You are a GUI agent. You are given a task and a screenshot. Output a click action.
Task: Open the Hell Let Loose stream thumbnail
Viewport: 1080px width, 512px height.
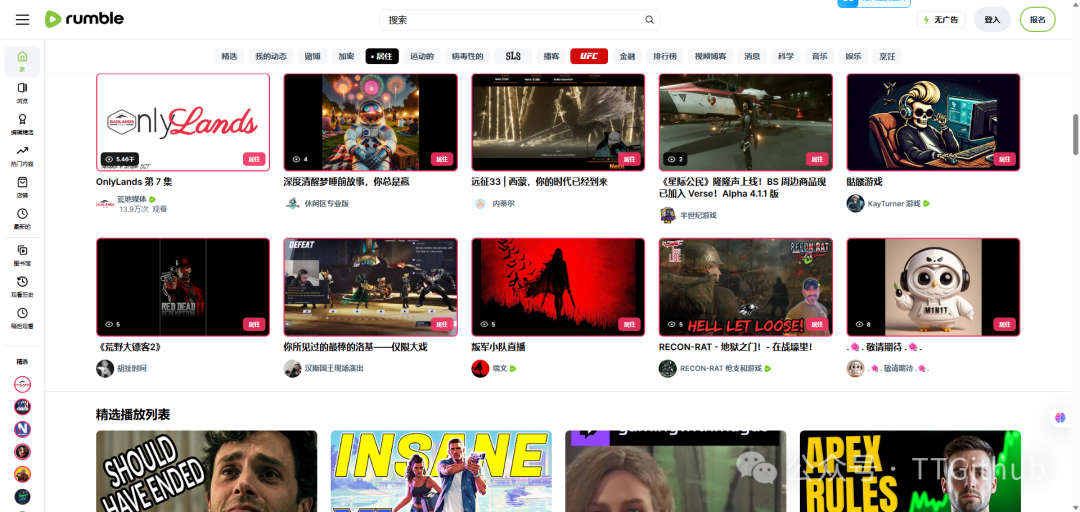pyautogui.click(x=746, y=287)
